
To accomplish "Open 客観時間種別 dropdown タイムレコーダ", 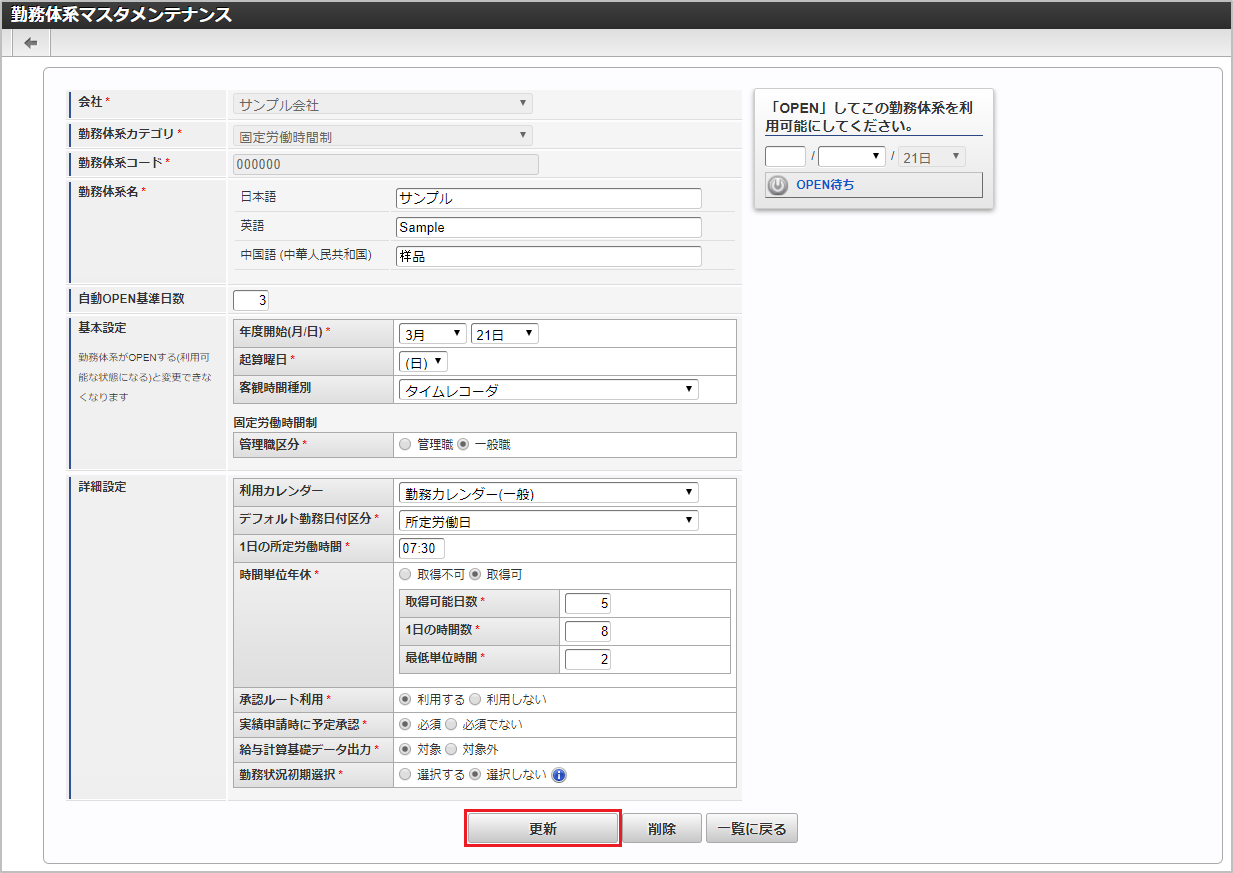I will 548,390.
